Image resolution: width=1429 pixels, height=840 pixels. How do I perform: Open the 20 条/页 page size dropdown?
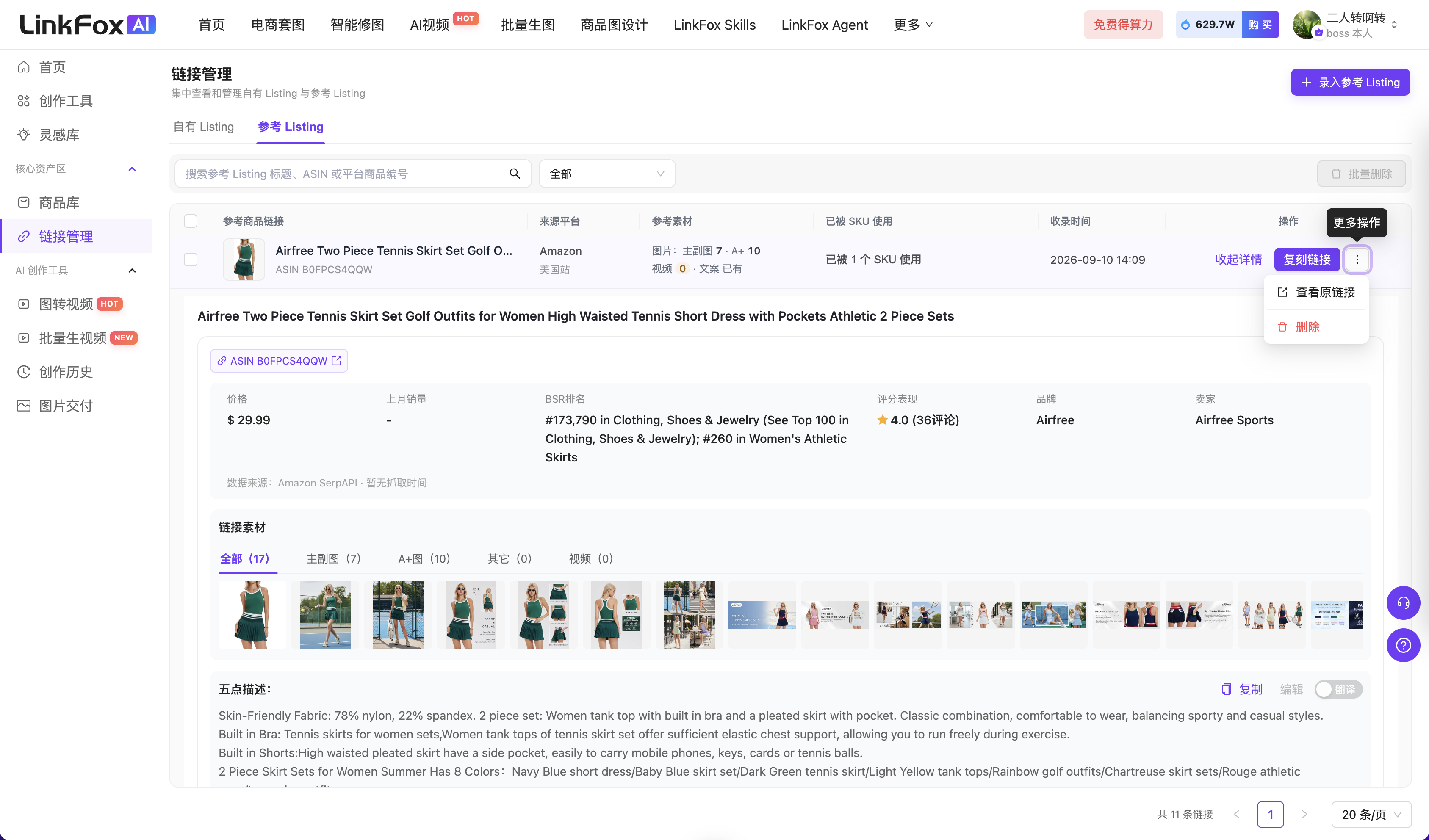click(x=1371, y=815)
